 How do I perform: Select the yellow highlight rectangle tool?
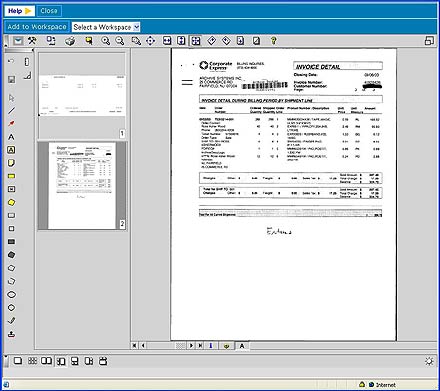pos(11,176)
